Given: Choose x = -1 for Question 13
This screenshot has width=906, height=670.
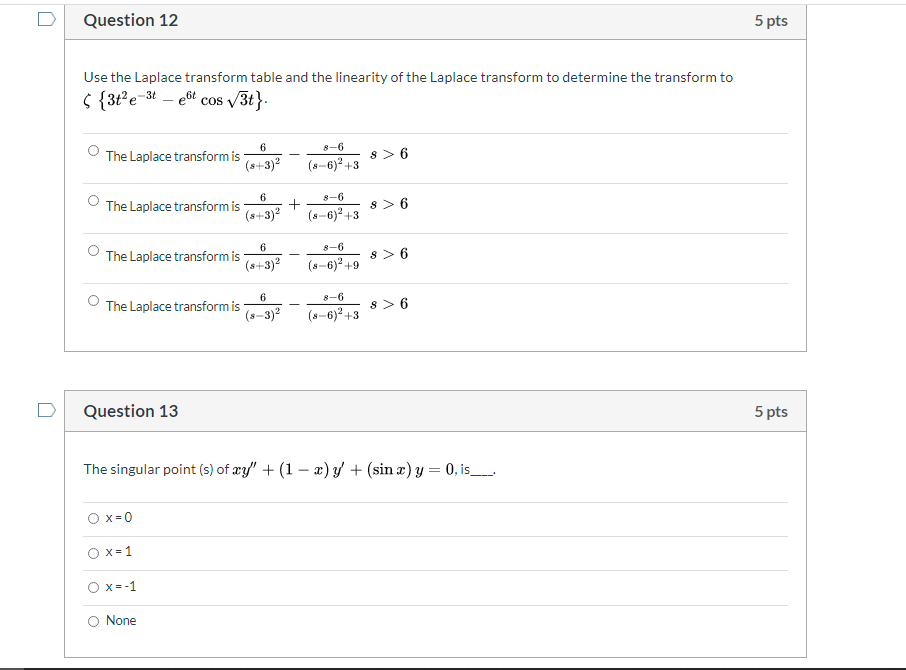Looking at the screenshot, I should [x=94, y=587].
